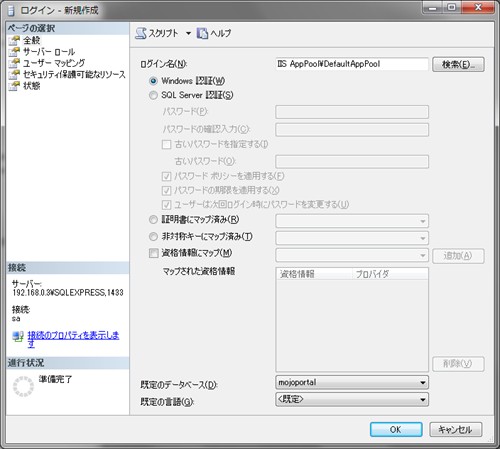Open the Script dropdown arrow

[188, 33]
